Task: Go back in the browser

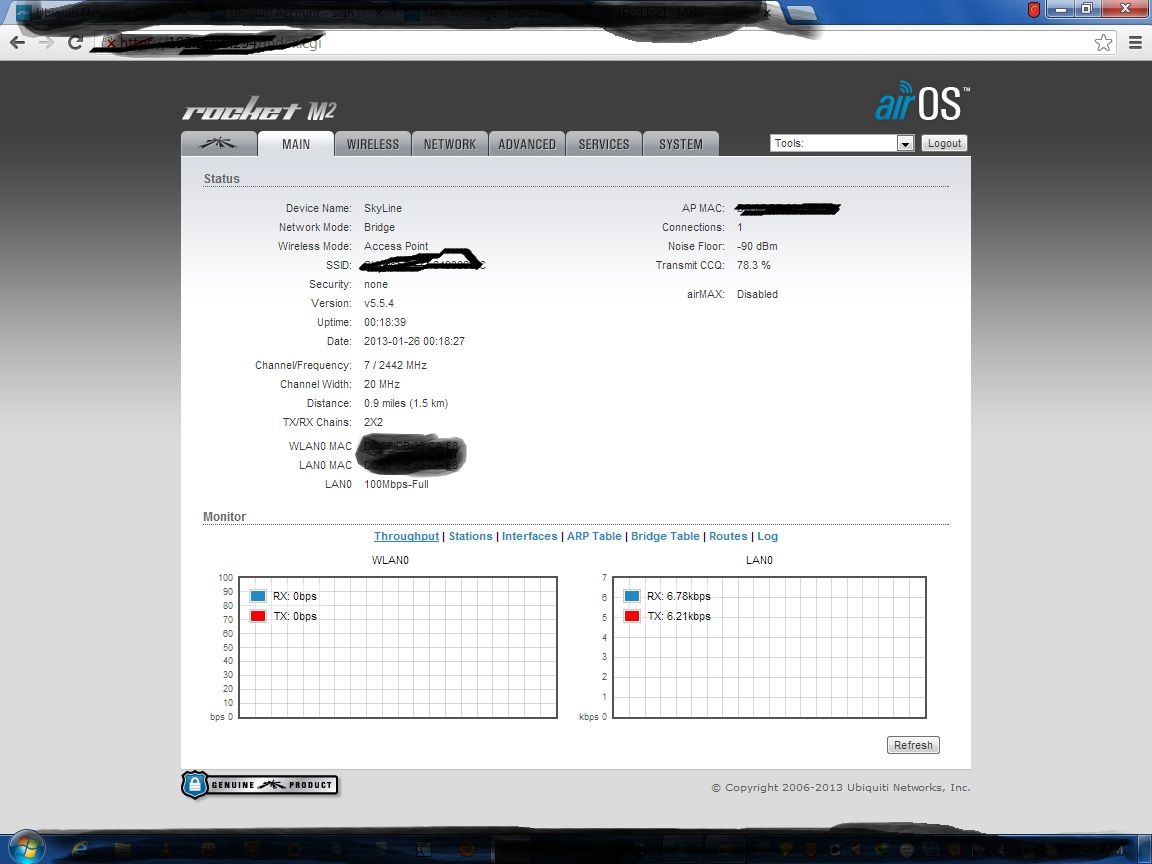Action: point(18,43)
